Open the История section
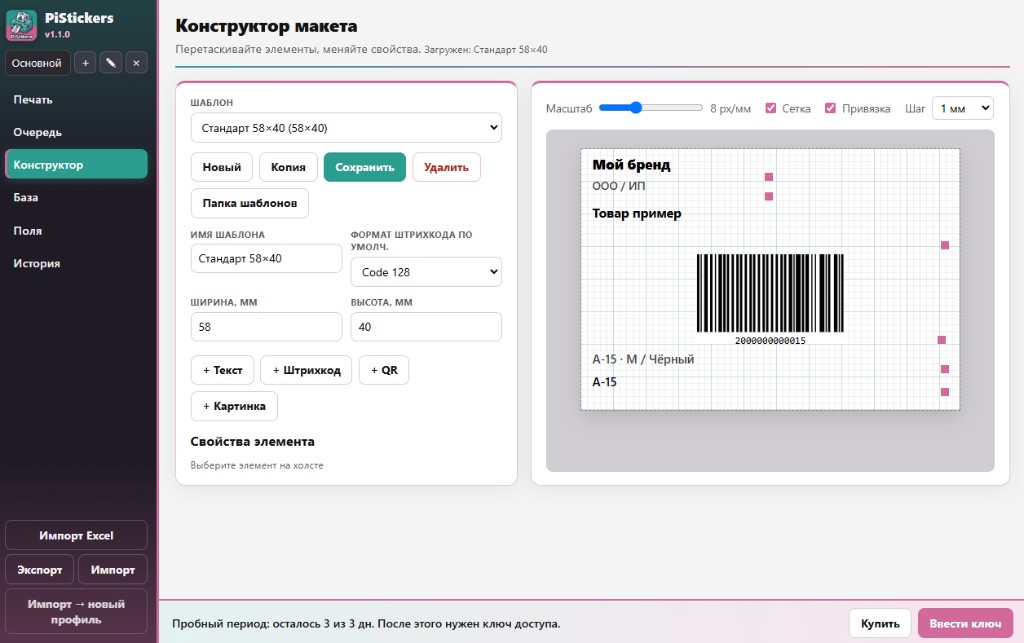This screenshot has width=1024, height=643. pos(76,263)
